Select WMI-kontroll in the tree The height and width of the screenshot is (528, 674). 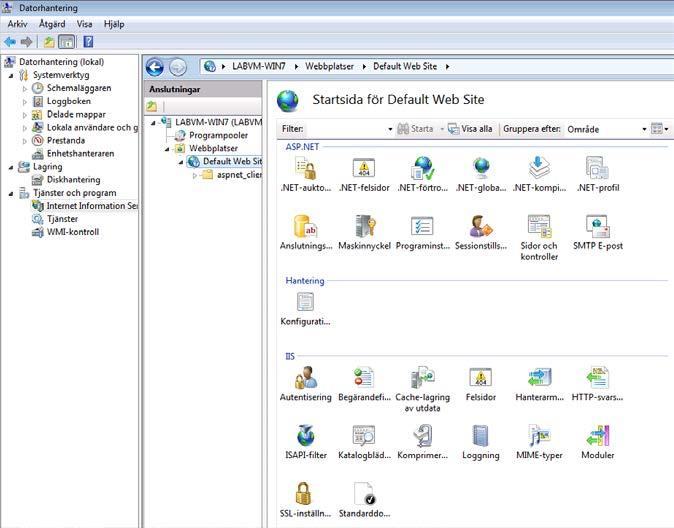(x=73, y=232)
